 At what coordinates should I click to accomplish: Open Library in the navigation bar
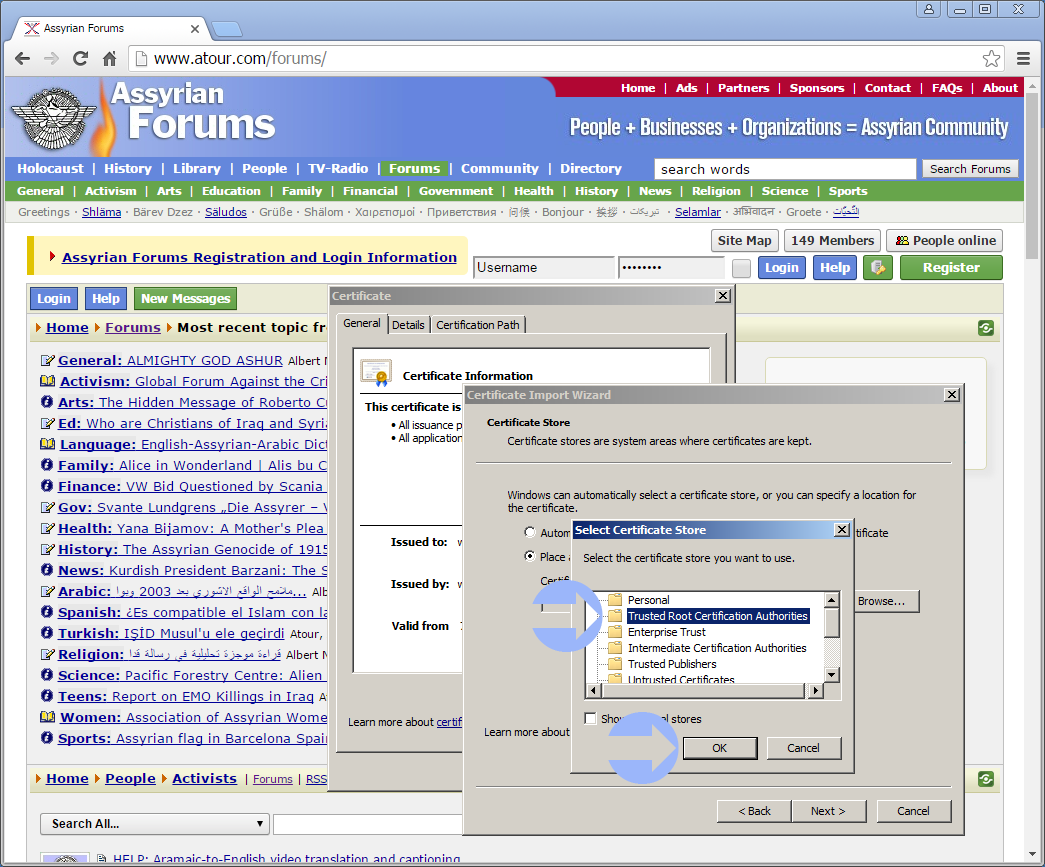coord(197,169)
